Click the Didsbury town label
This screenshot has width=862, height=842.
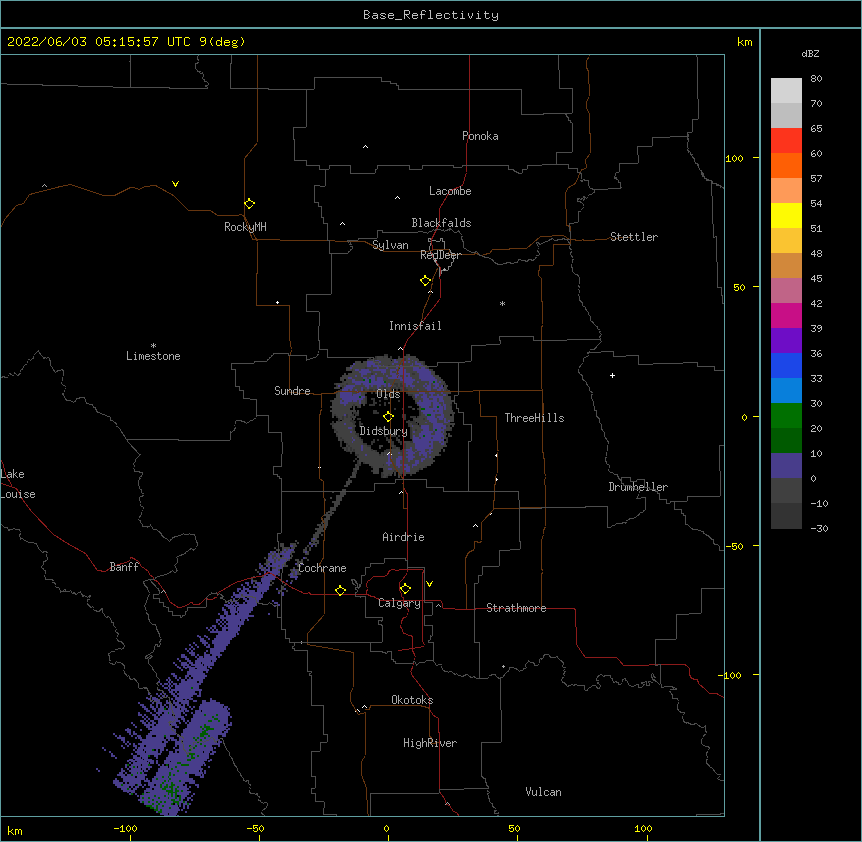point(383,431)
